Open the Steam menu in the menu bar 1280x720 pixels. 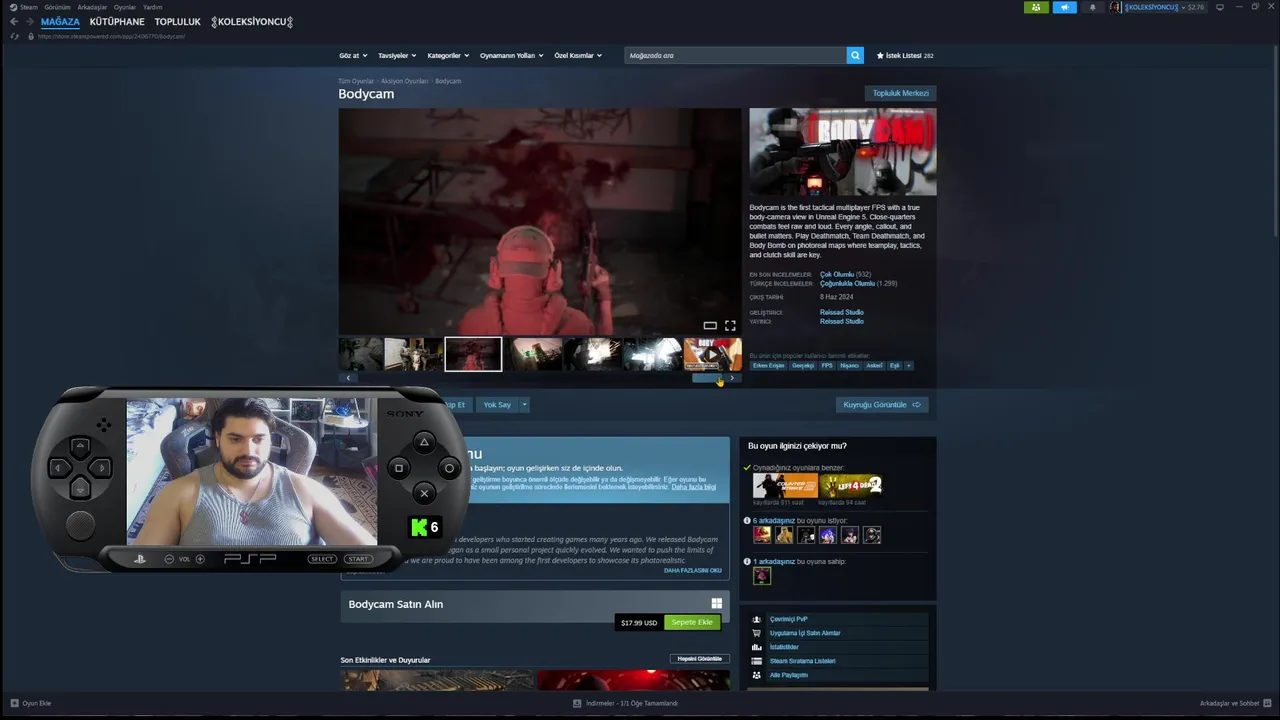tap(24, 7)
